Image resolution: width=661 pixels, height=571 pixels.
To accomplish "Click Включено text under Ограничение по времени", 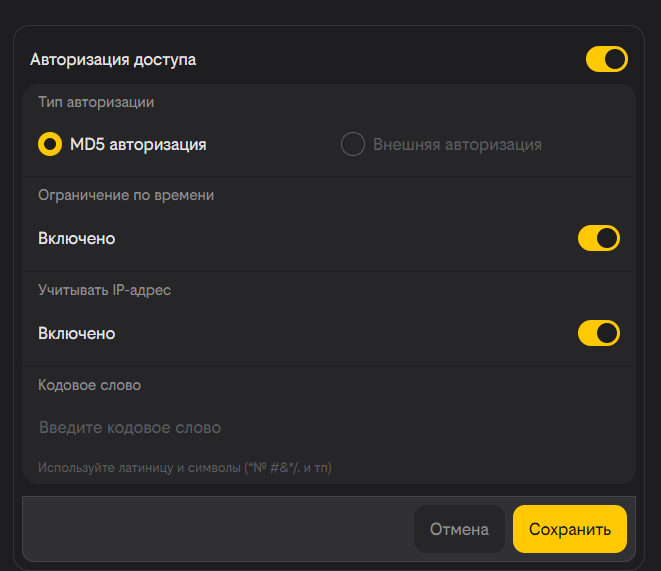I will 77,239.
